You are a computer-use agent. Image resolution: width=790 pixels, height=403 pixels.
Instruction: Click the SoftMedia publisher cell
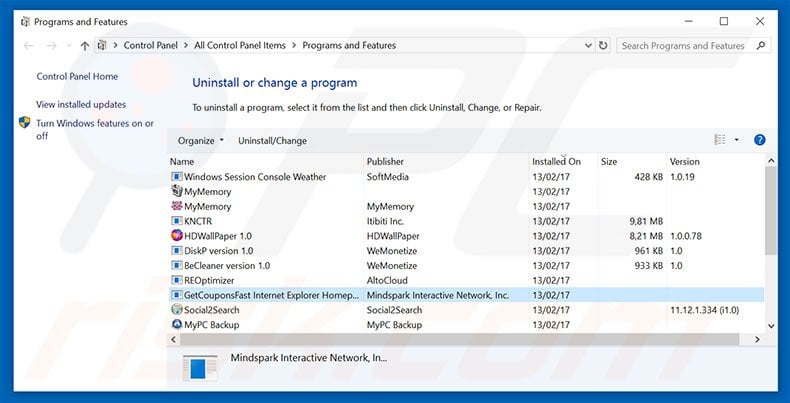click(x=387, y=177)
